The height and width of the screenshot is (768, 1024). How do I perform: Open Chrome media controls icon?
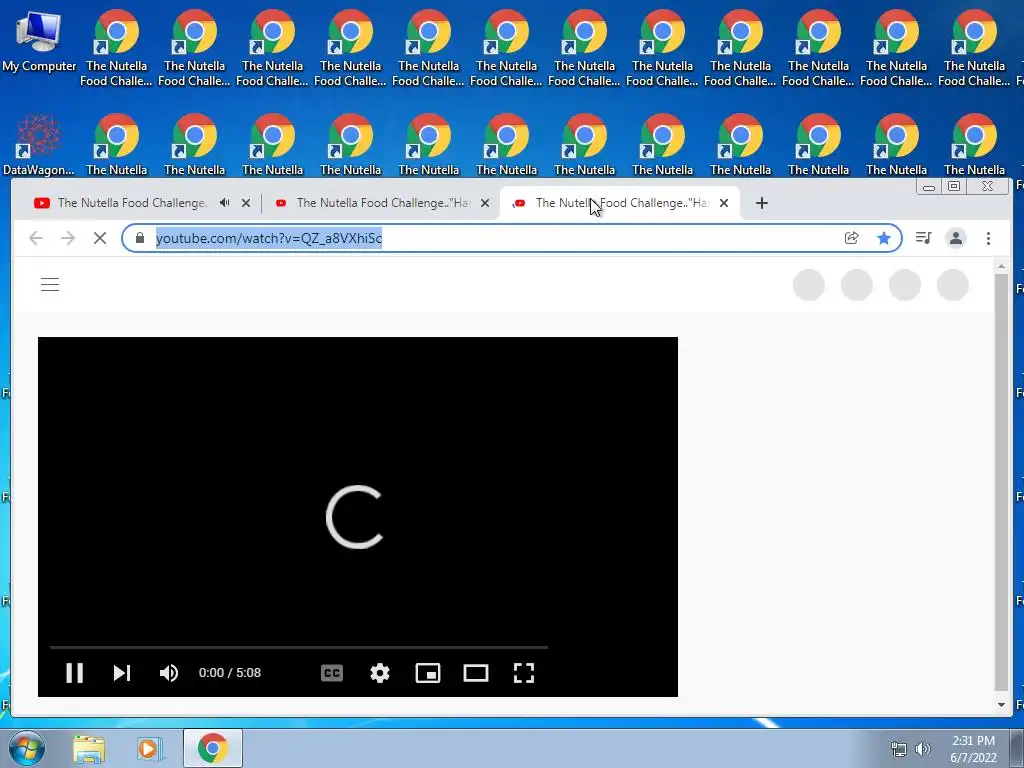coord(923,238)
